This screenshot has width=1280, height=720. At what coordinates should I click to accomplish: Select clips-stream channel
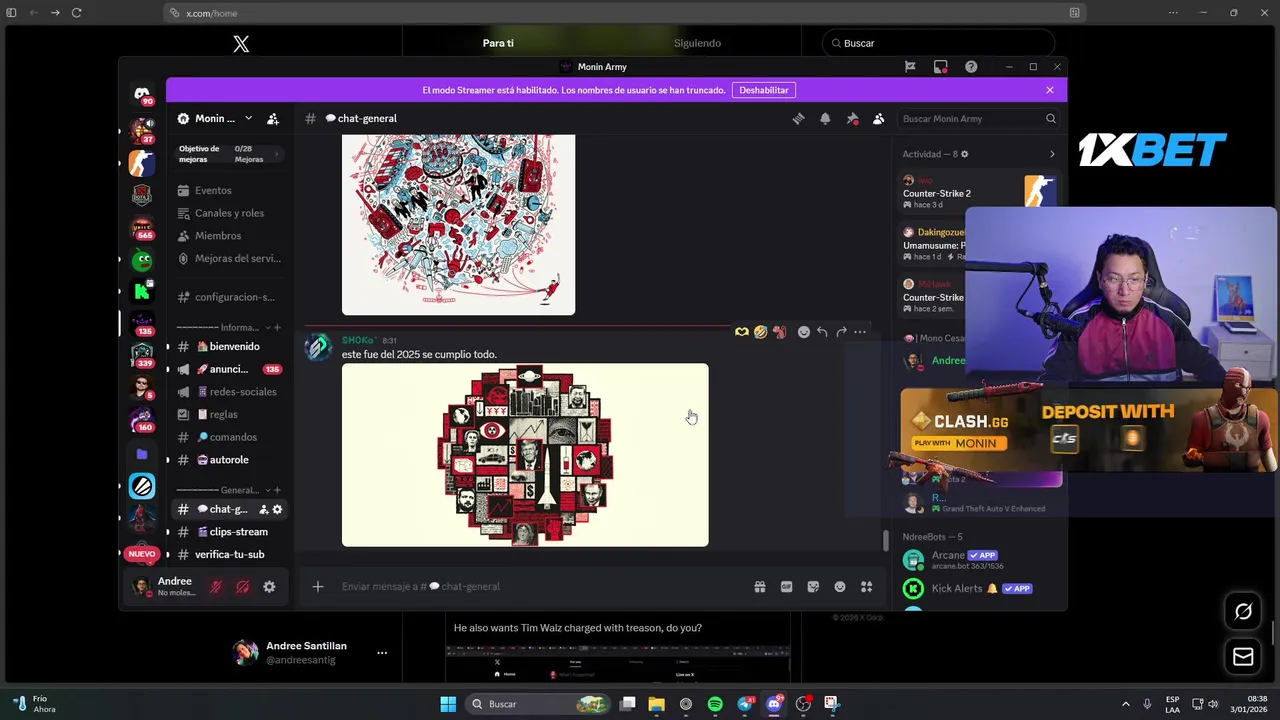click(229, 532)
